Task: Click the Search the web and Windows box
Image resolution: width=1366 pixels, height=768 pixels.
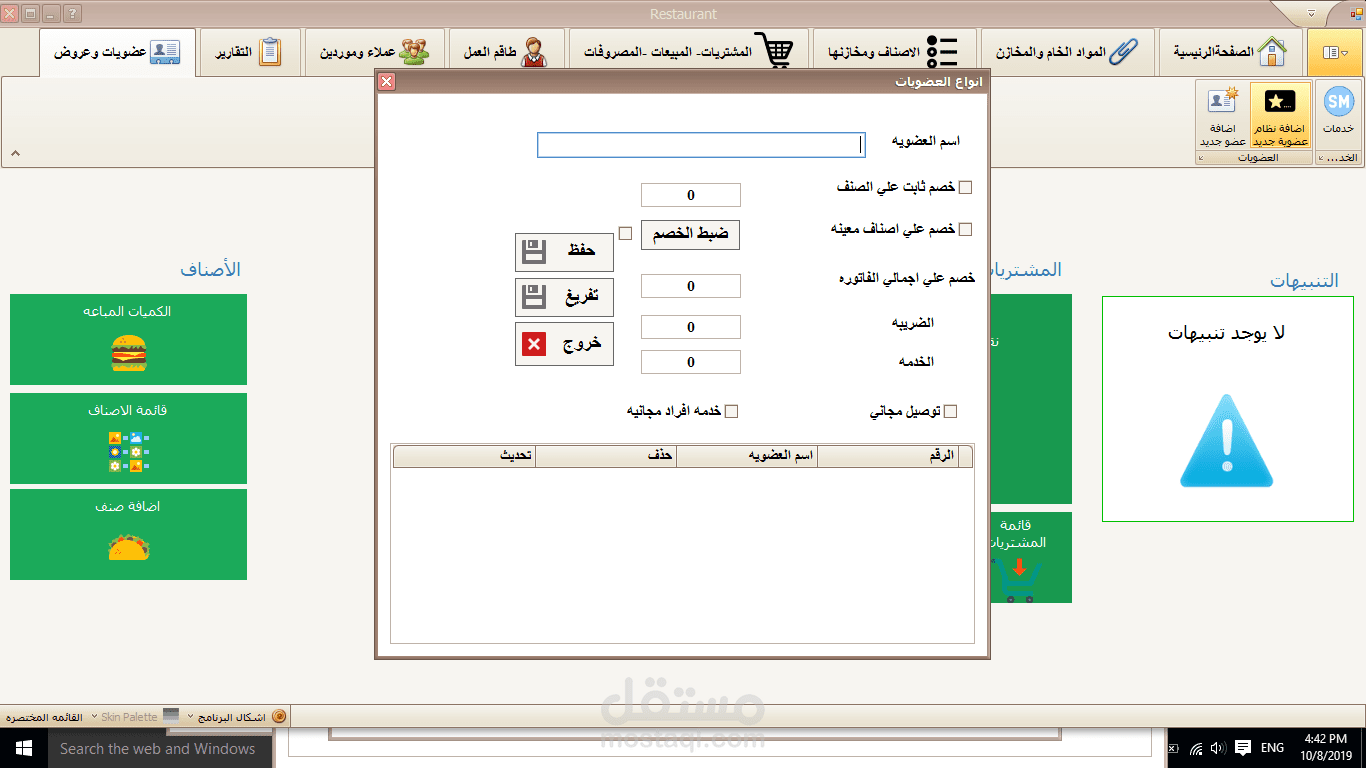Action: pos(160,748)
